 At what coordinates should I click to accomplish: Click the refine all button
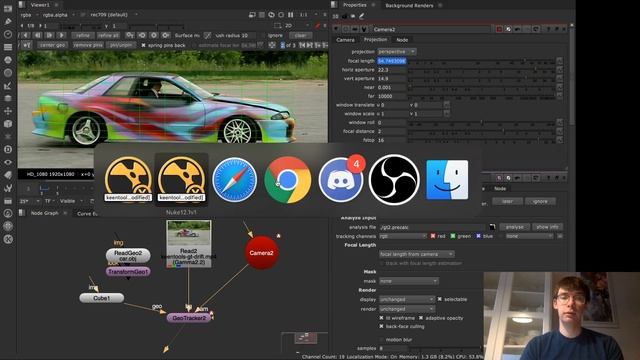tap(109, 36)
